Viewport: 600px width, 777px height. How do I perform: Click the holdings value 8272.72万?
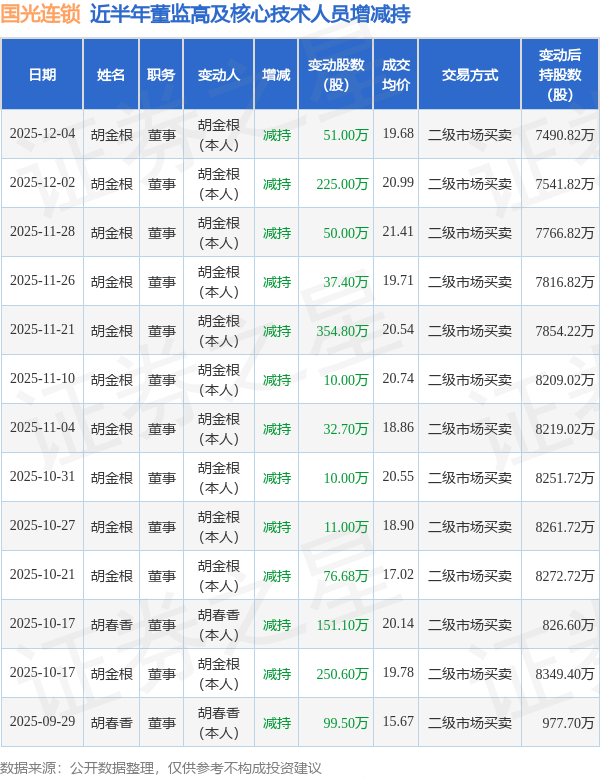(x=564, y=576)
